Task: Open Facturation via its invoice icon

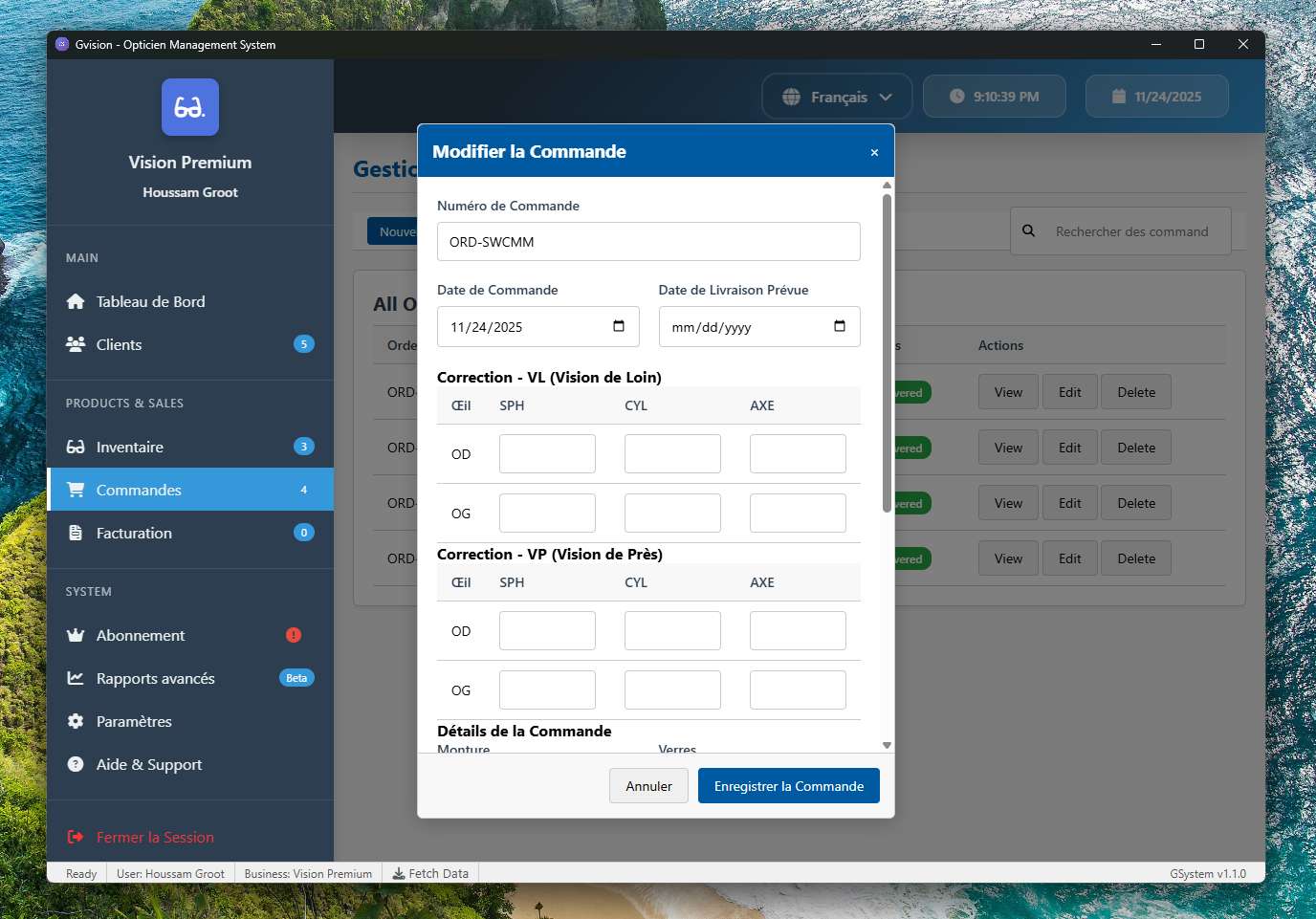Action: click(x=76, y=533)
